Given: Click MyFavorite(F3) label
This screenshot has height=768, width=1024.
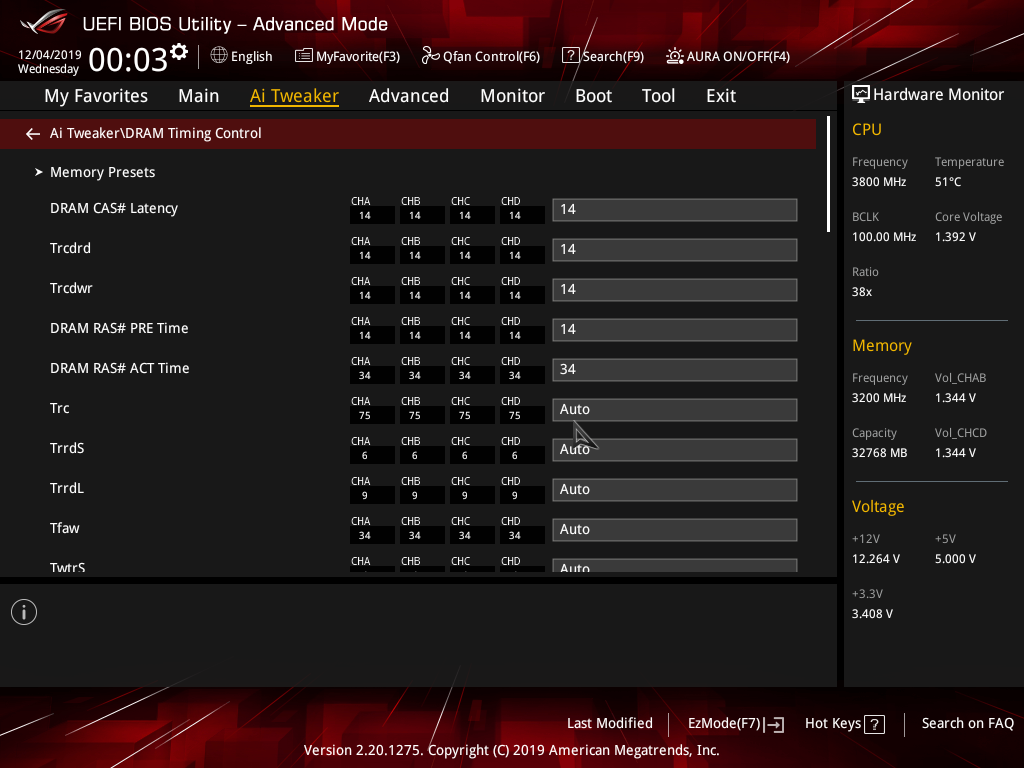Looking at the screenshot, I should coord(358,57).
